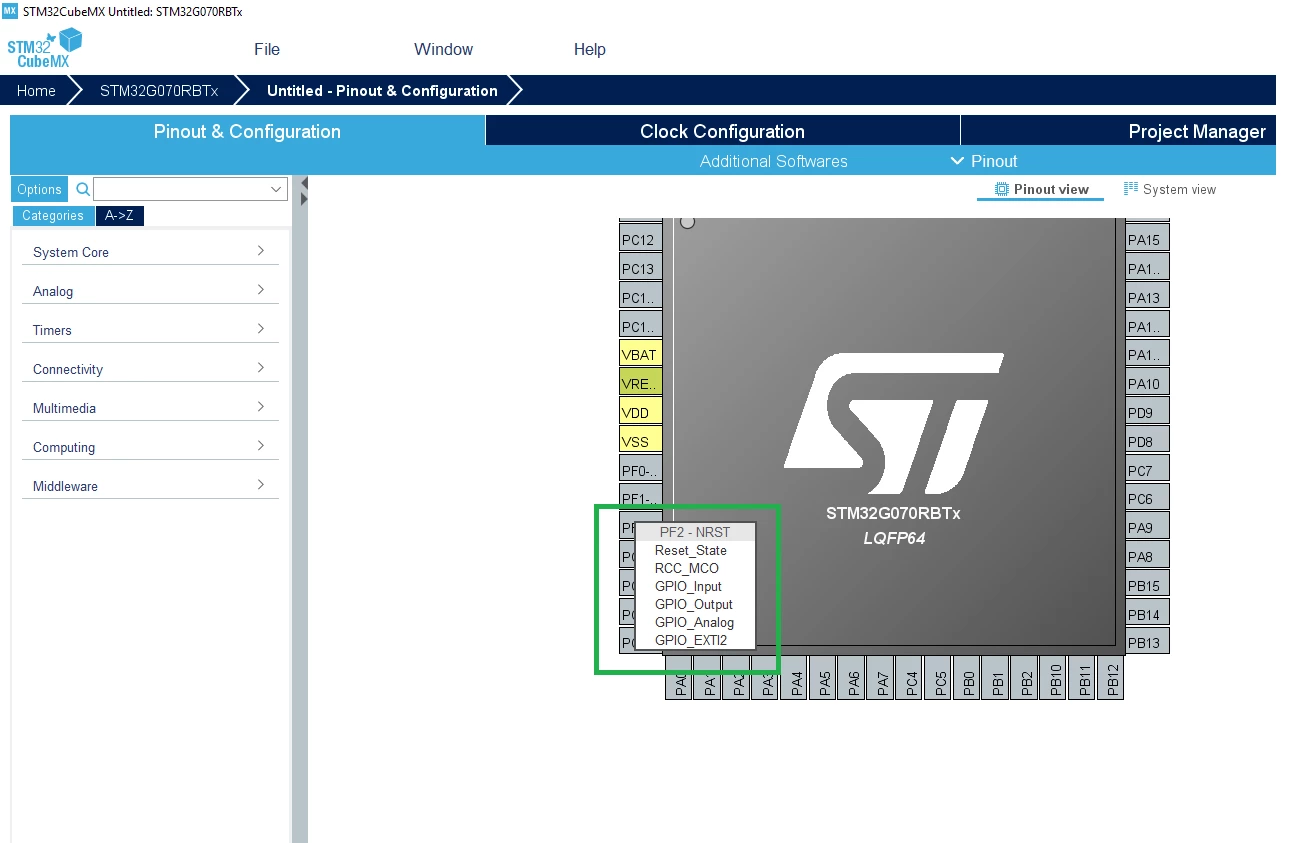Open the File menu

(x=267, y=49)
